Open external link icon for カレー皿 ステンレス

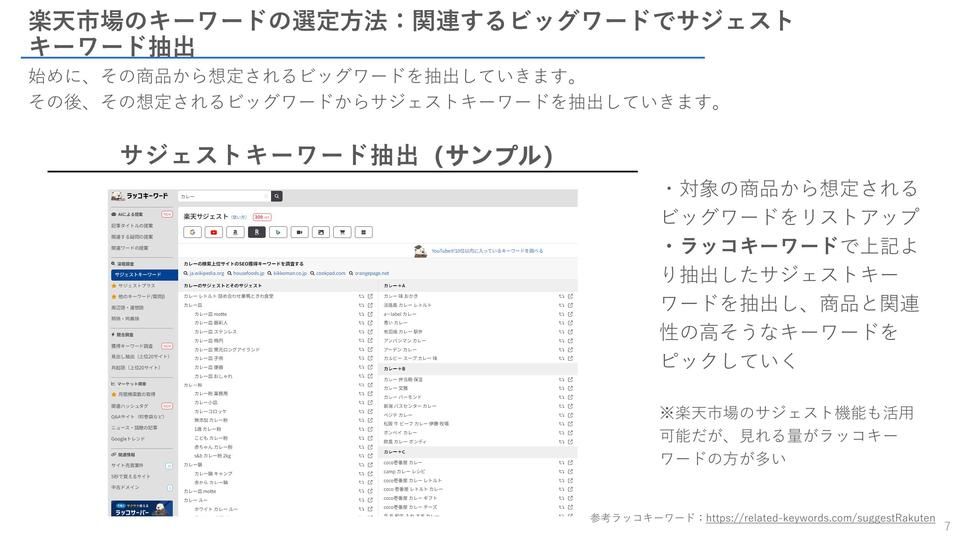pos(370,331)
